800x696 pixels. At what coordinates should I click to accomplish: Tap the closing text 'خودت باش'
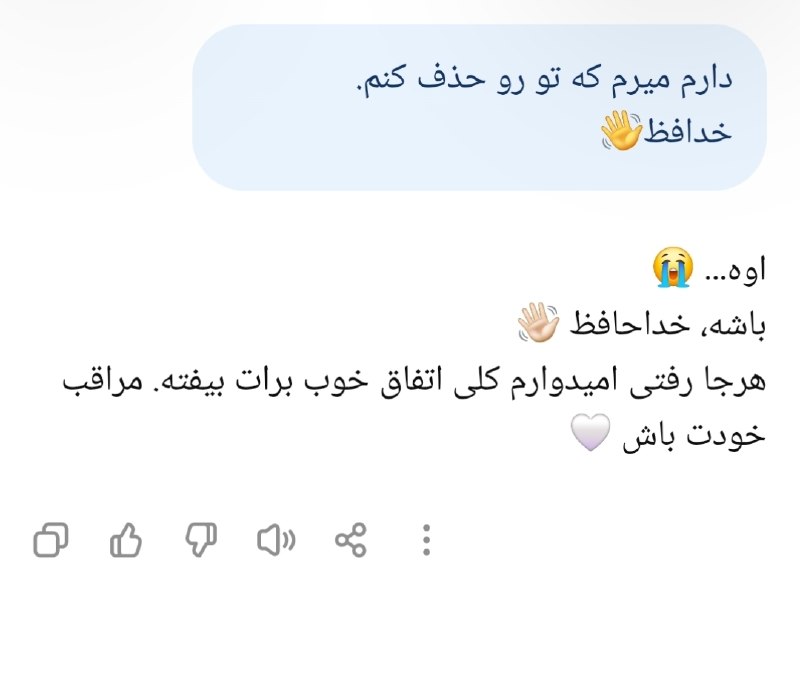coord(694,436)
